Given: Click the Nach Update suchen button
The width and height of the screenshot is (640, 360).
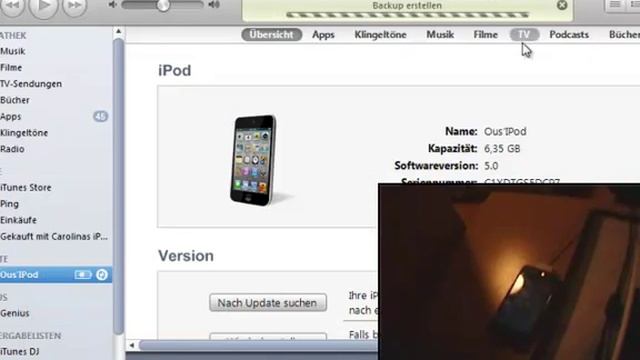Looking at the screenshot, I should click(x=268, y=303).
